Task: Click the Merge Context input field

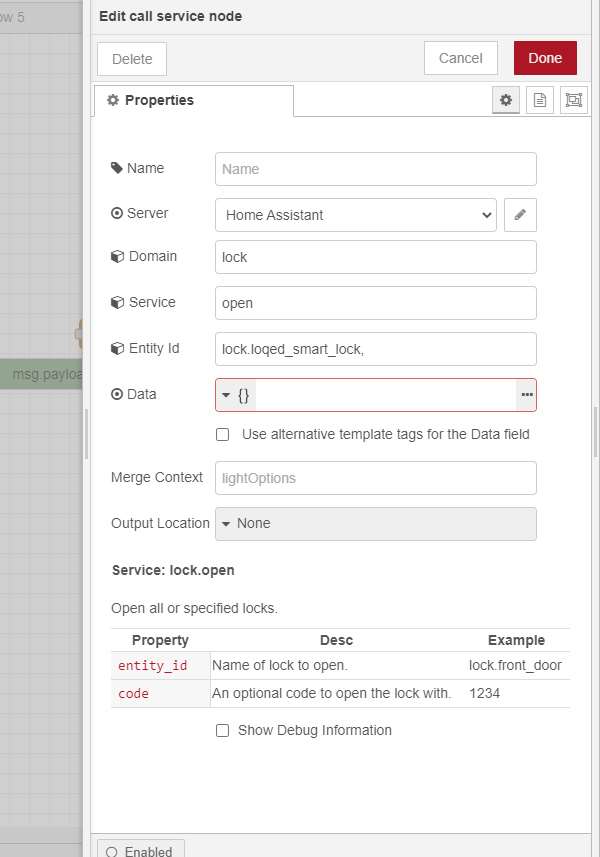Action: [375, 478]
